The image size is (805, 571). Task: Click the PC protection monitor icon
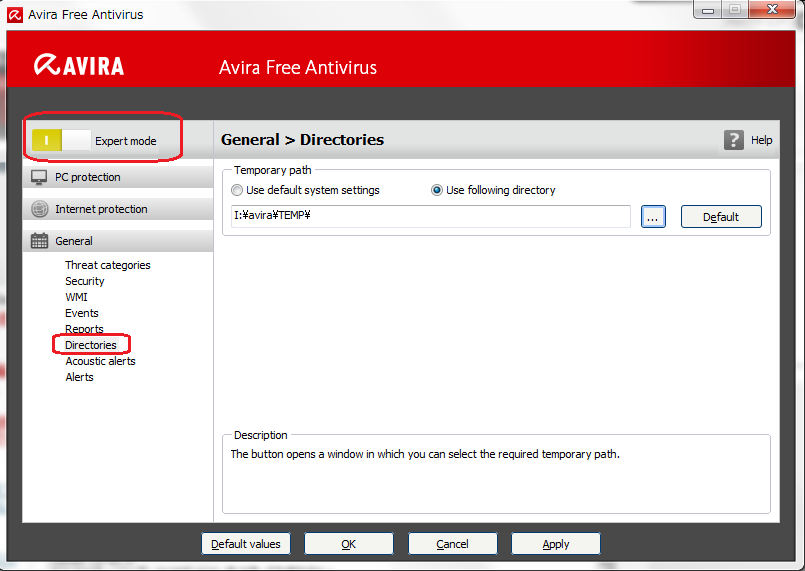(x=39, y=177)
